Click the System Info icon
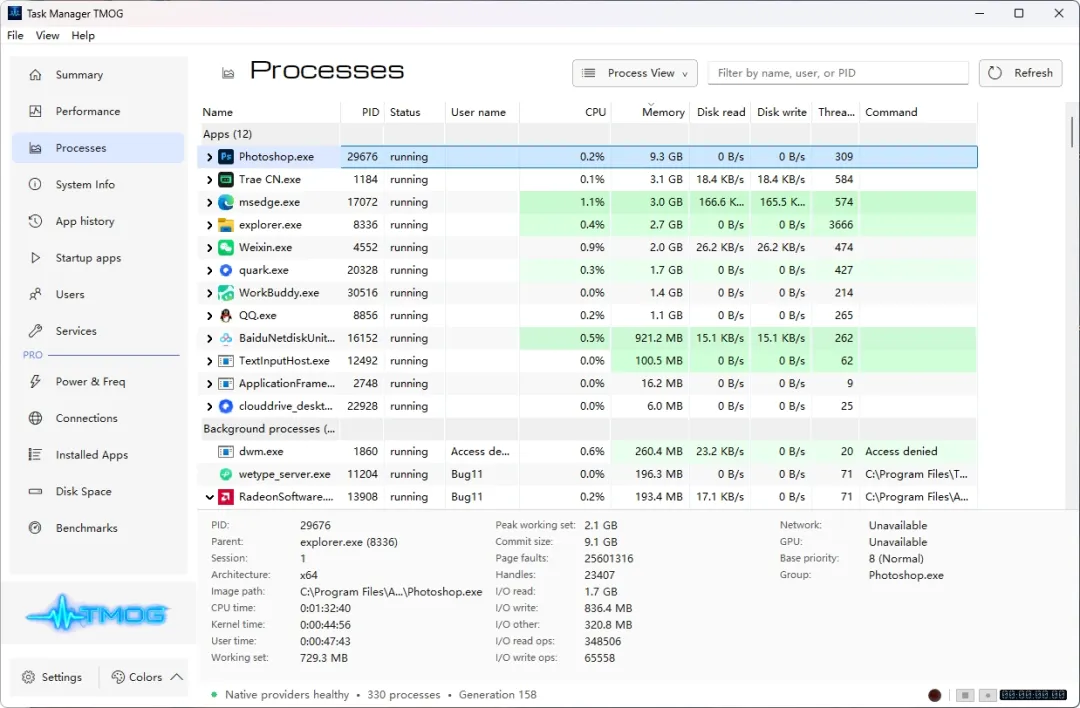This screenshot has height=708, width=1080. pyautogui.click(x=35, y=184)
